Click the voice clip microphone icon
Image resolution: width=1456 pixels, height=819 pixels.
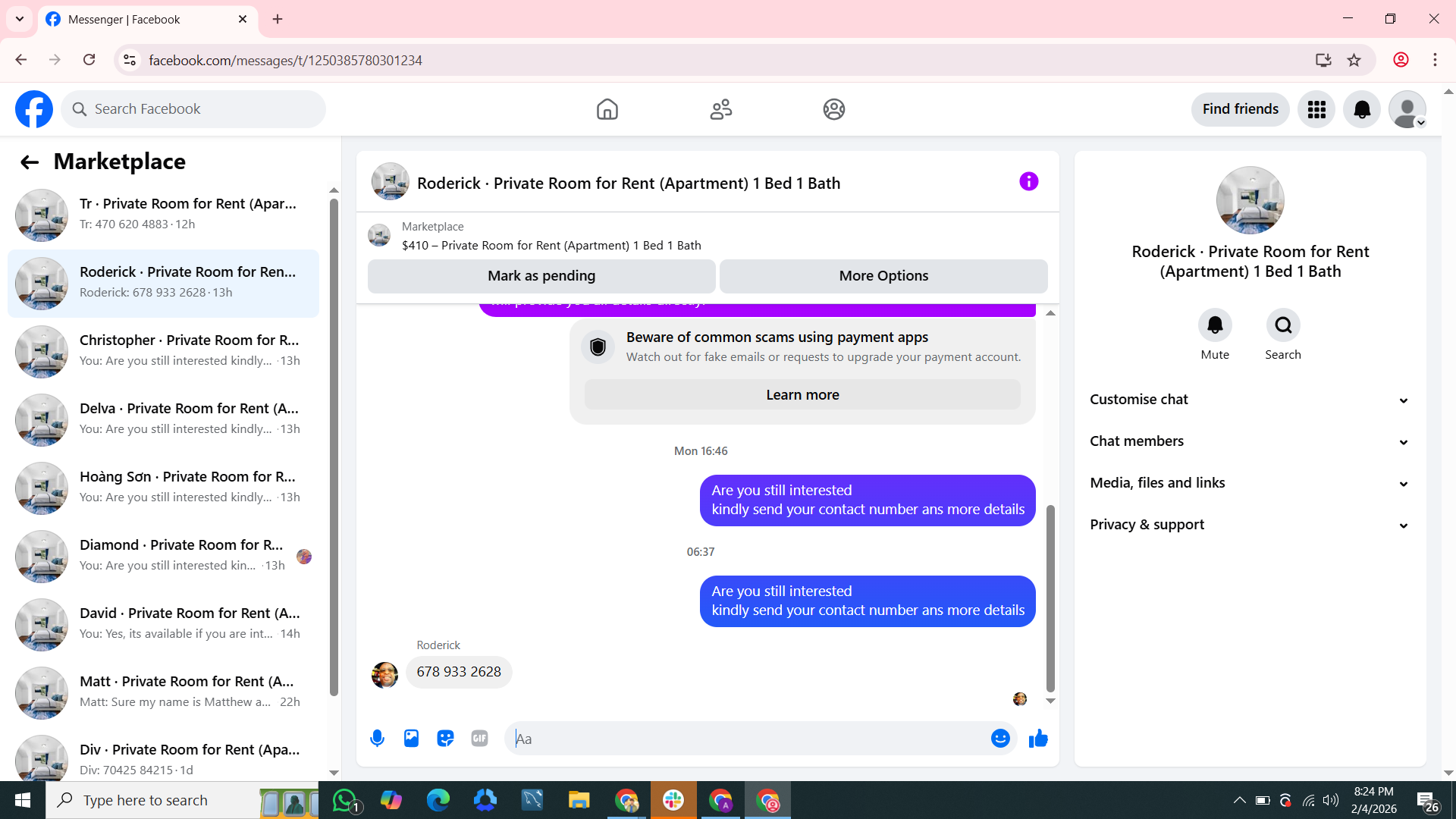click(x=377, y=739)
